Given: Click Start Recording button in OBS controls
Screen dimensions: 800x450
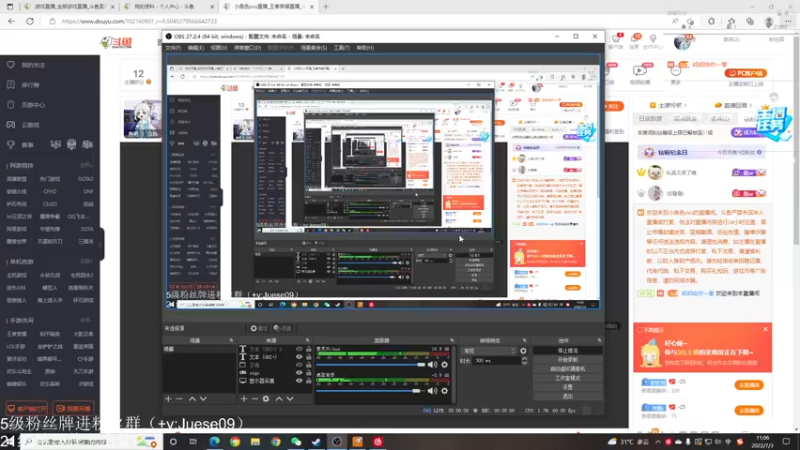Looking at the screenshot, I should click(x=567, y=360).
